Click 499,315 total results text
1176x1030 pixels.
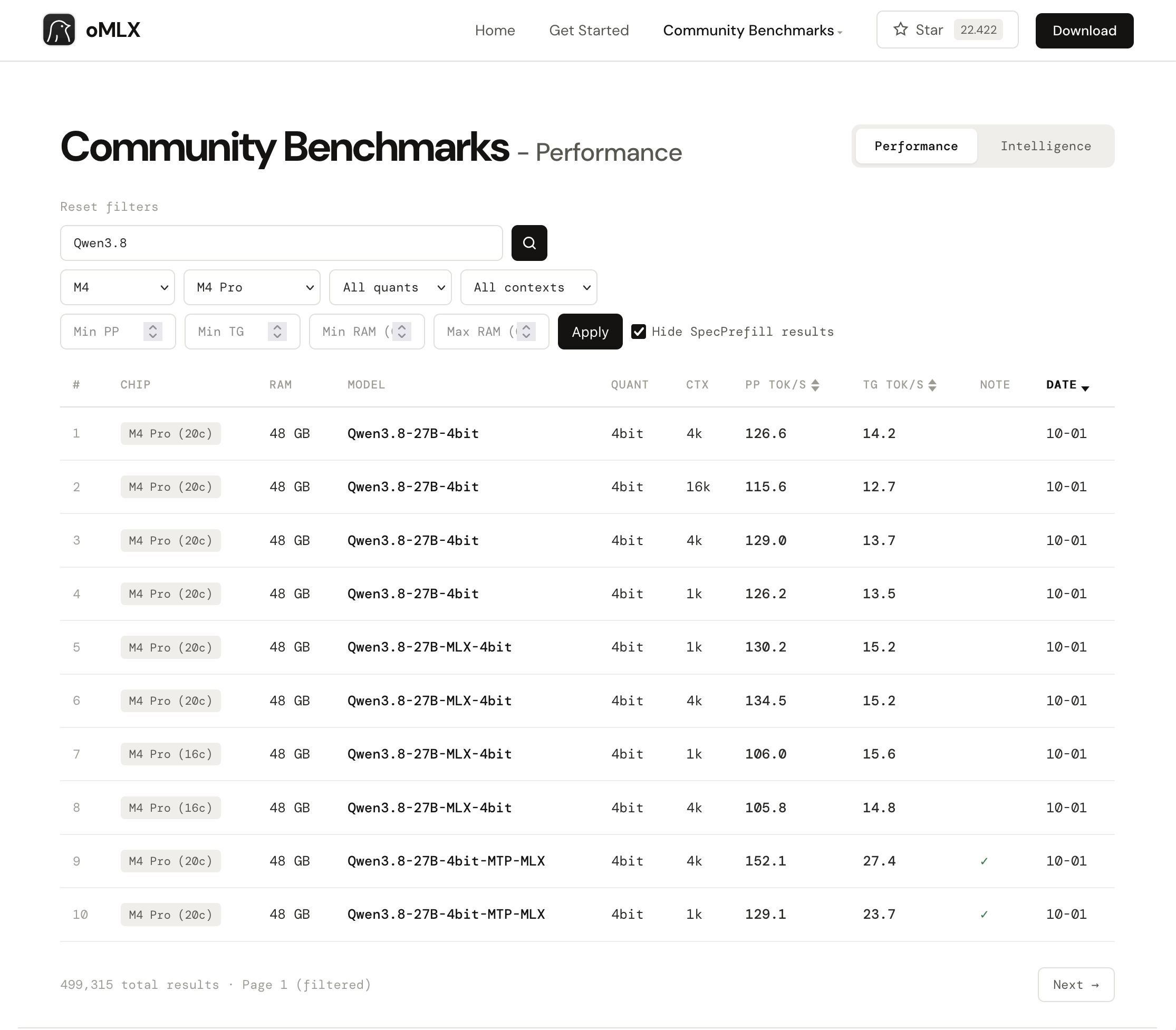140,985
